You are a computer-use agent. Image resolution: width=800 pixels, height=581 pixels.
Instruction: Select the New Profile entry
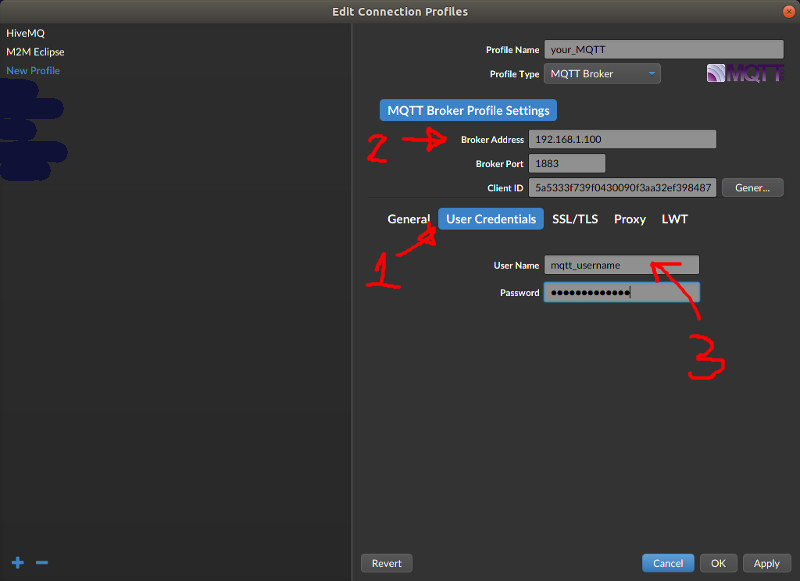point(33,70)
